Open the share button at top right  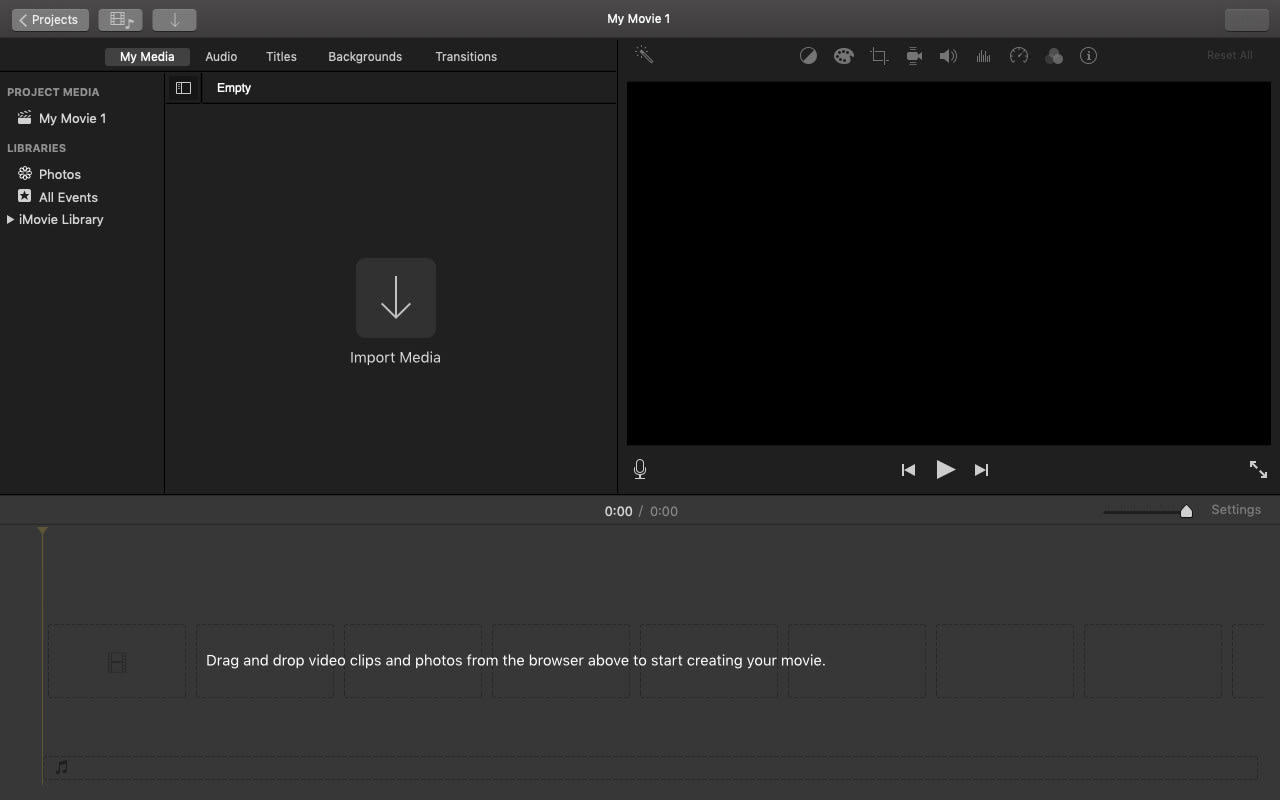click(1246, 19)
